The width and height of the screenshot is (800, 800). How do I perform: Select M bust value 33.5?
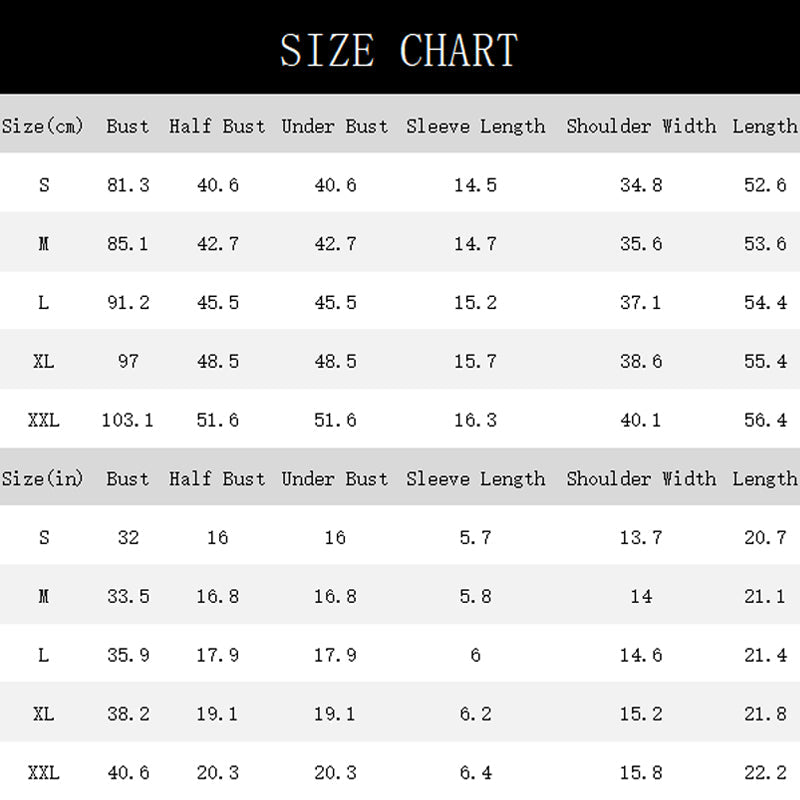click(x=128, y=596)
